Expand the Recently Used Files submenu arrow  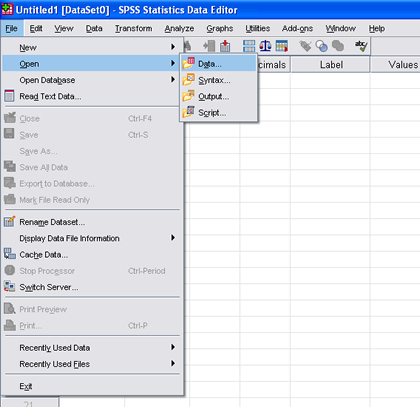[173, 363]
